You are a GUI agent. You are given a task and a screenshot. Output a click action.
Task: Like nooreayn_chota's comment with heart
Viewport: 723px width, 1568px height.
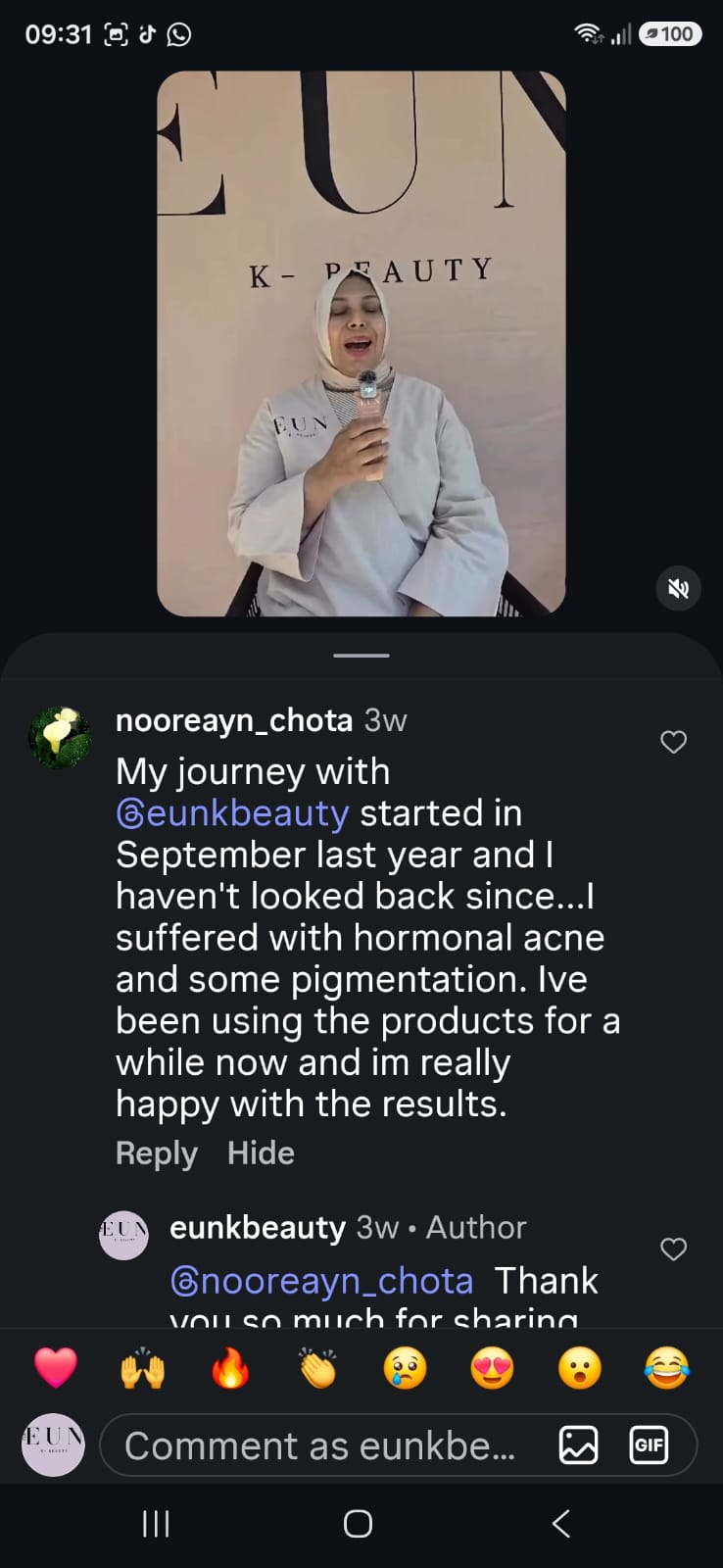click(x=673, y=742)
